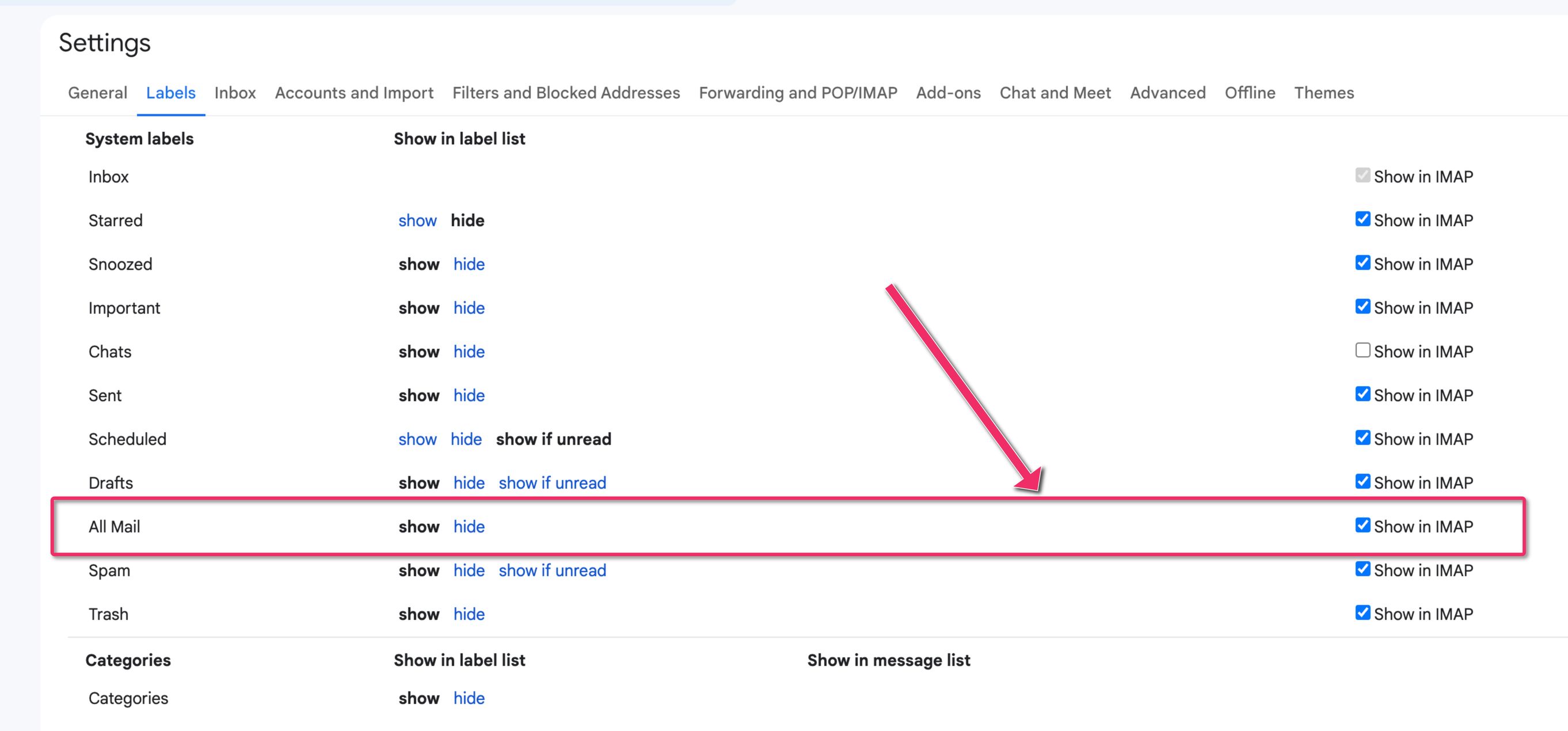Screen dimensions: 1568x731
Task: Go to the Themes tab
Action: 1323,93
